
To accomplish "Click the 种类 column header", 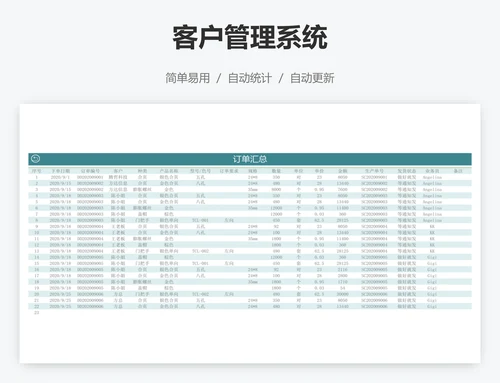I will 142,171.
